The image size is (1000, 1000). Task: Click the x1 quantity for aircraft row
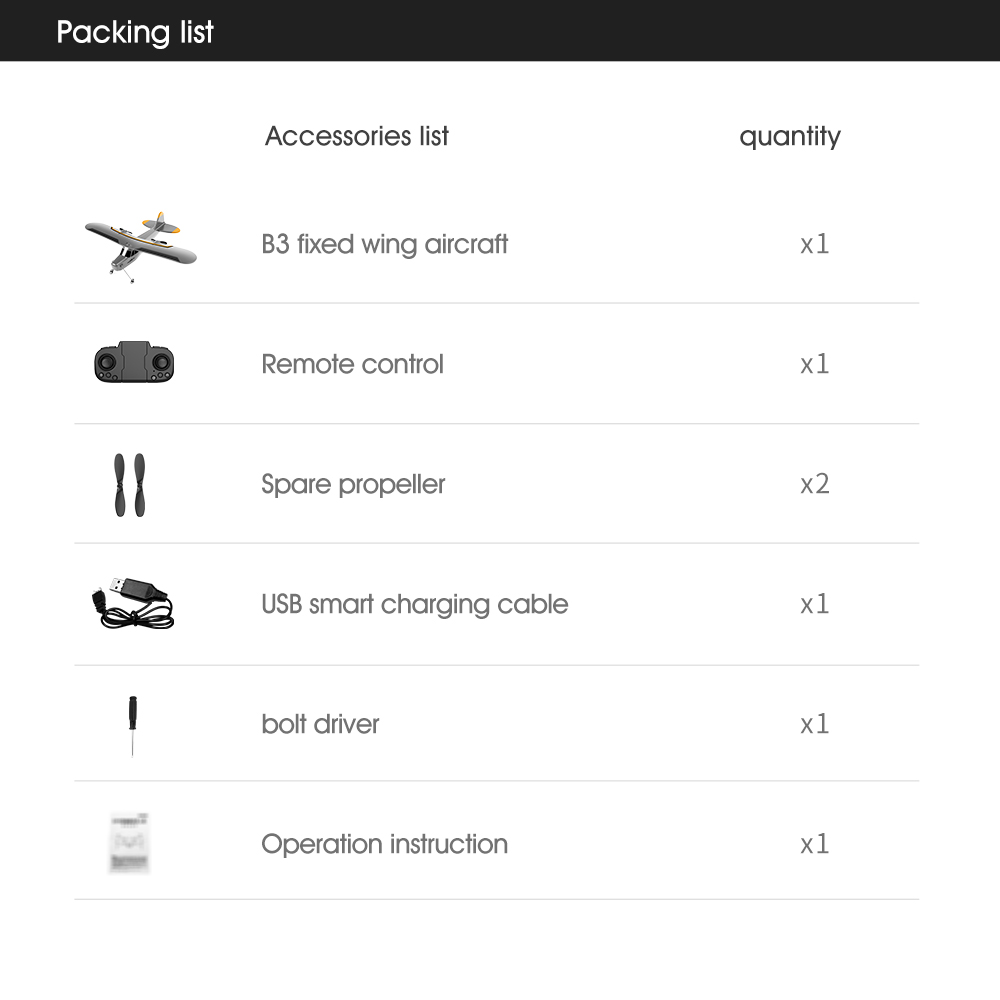pyautogui.click(x=815, y=244)
